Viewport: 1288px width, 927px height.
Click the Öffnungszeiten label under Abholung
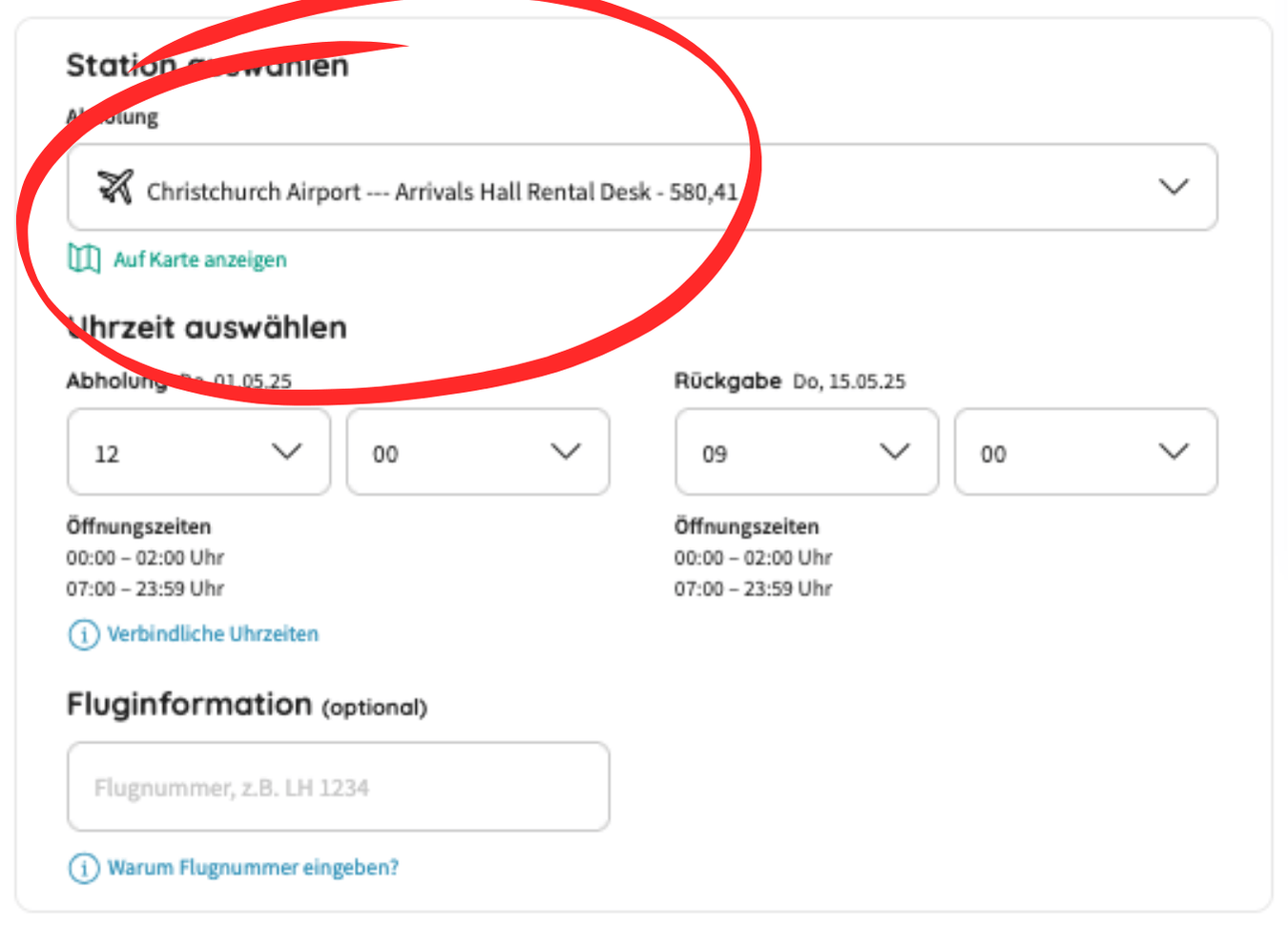click(138, 526)
